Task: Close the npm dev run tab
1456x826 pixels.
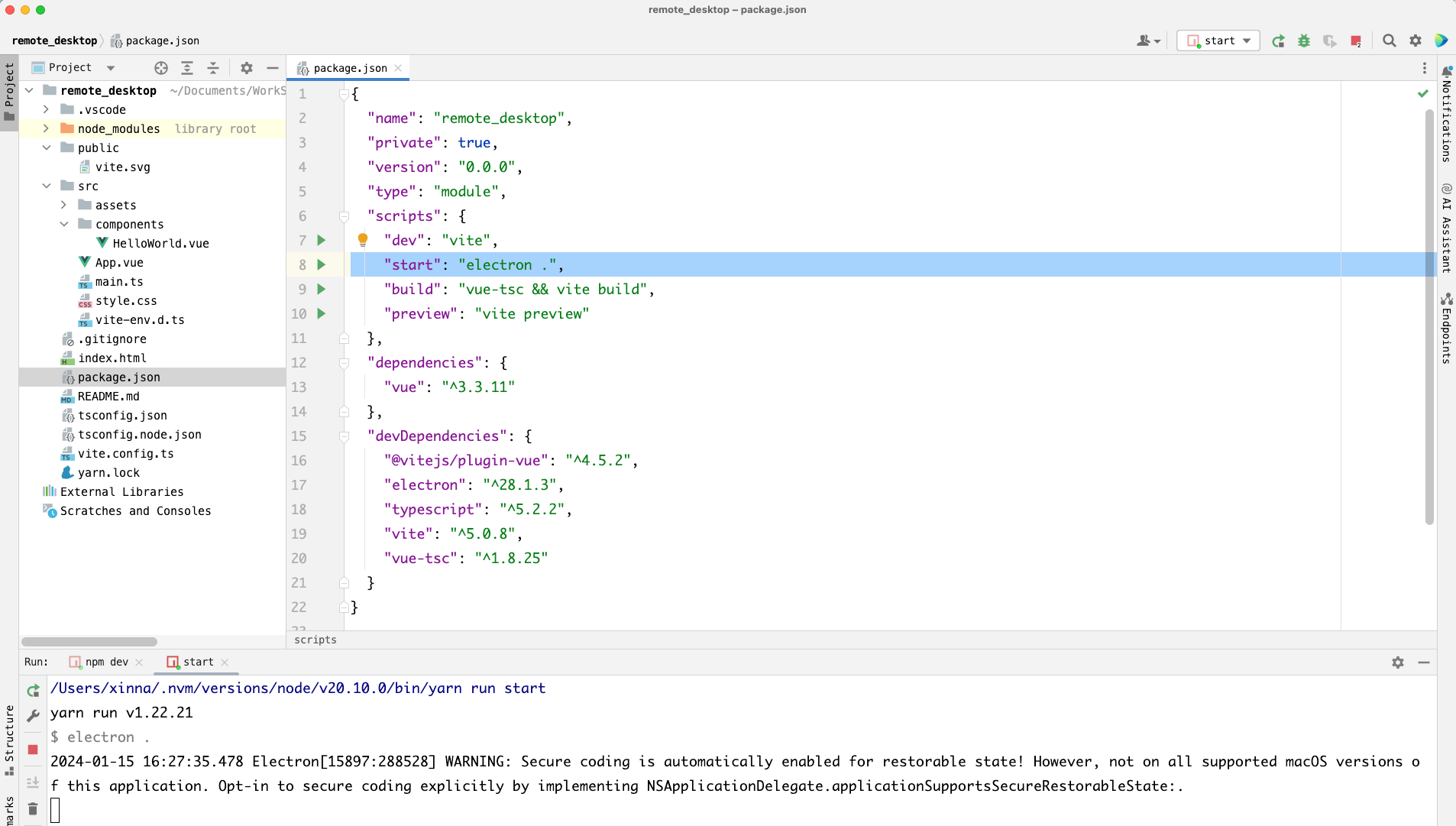Action: coord(139,662)
